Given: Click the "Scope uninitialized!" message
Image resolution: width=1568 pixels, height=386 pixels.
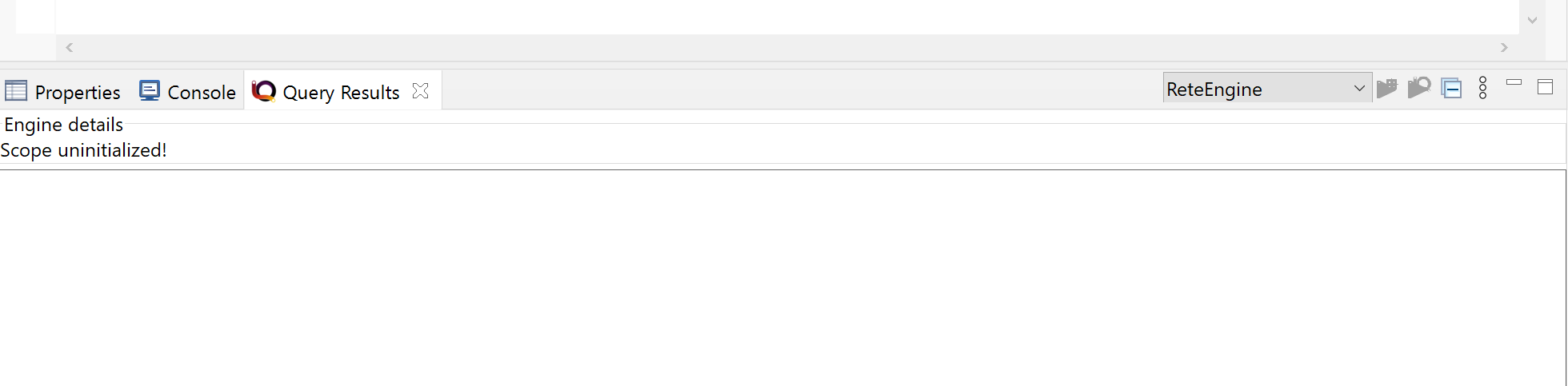Looking at the screenshot, I should point(83,150).
